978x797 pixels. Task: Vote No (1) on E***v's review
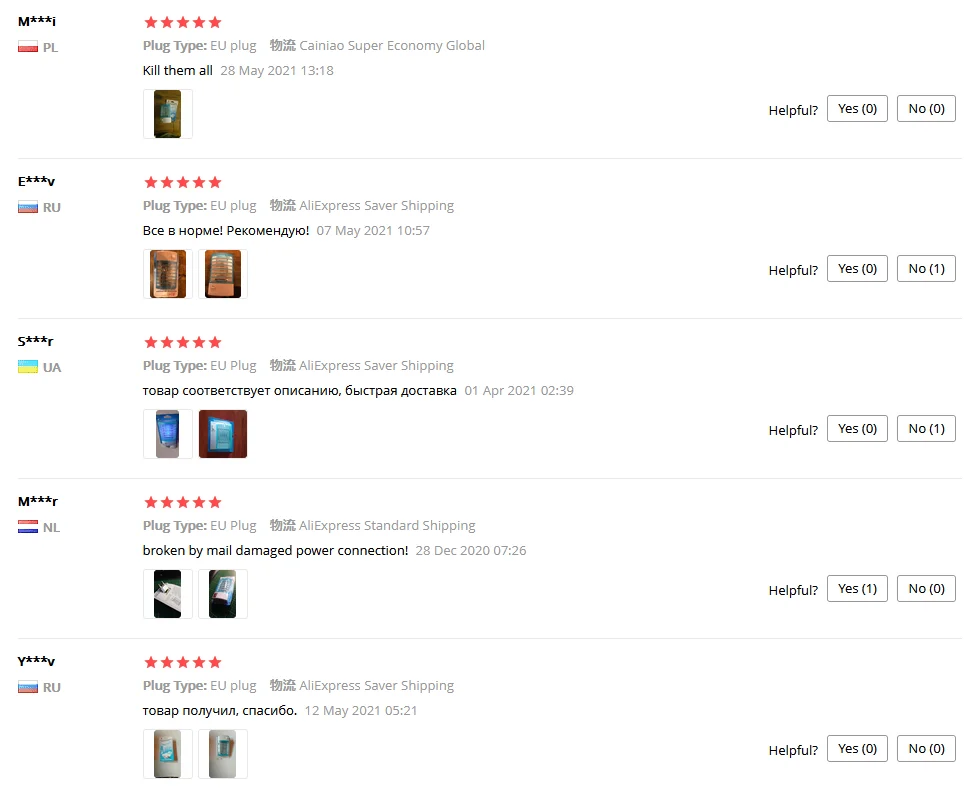(926, 269)
